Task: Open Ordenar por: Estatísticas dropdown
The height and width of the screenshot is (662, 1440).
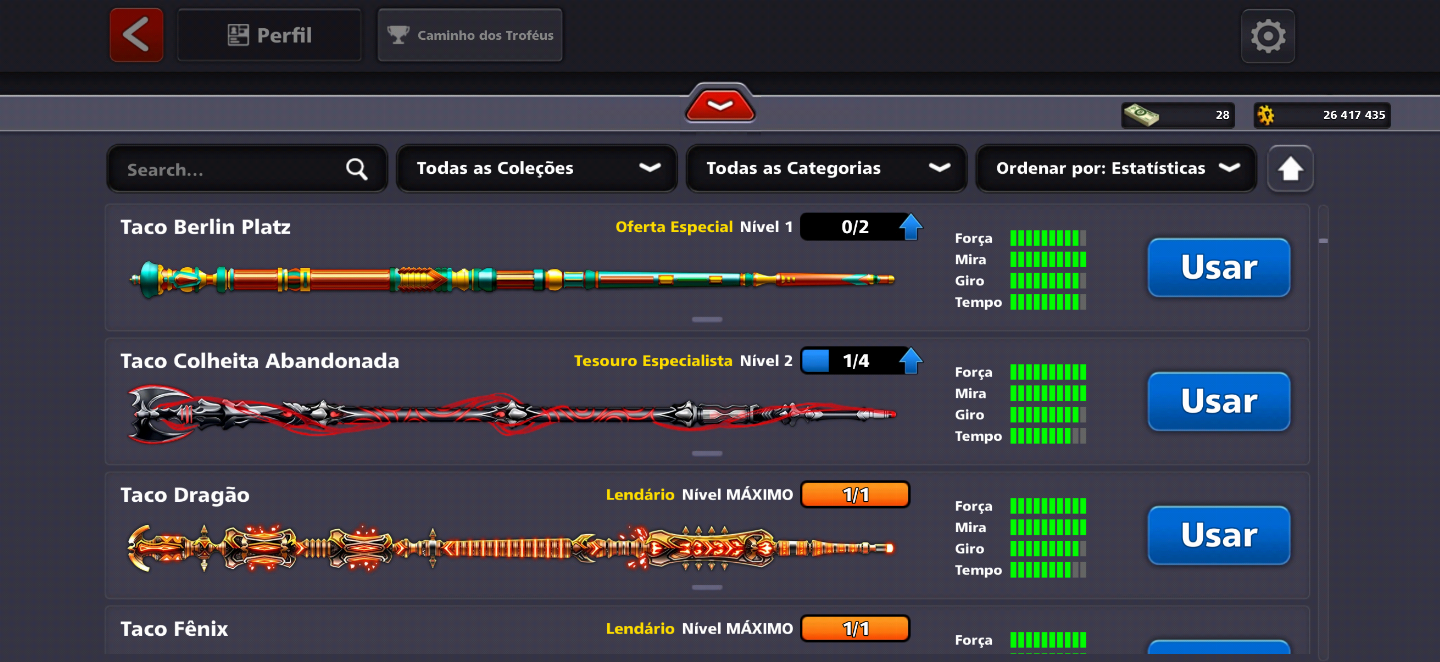Action: (1116, 168)
